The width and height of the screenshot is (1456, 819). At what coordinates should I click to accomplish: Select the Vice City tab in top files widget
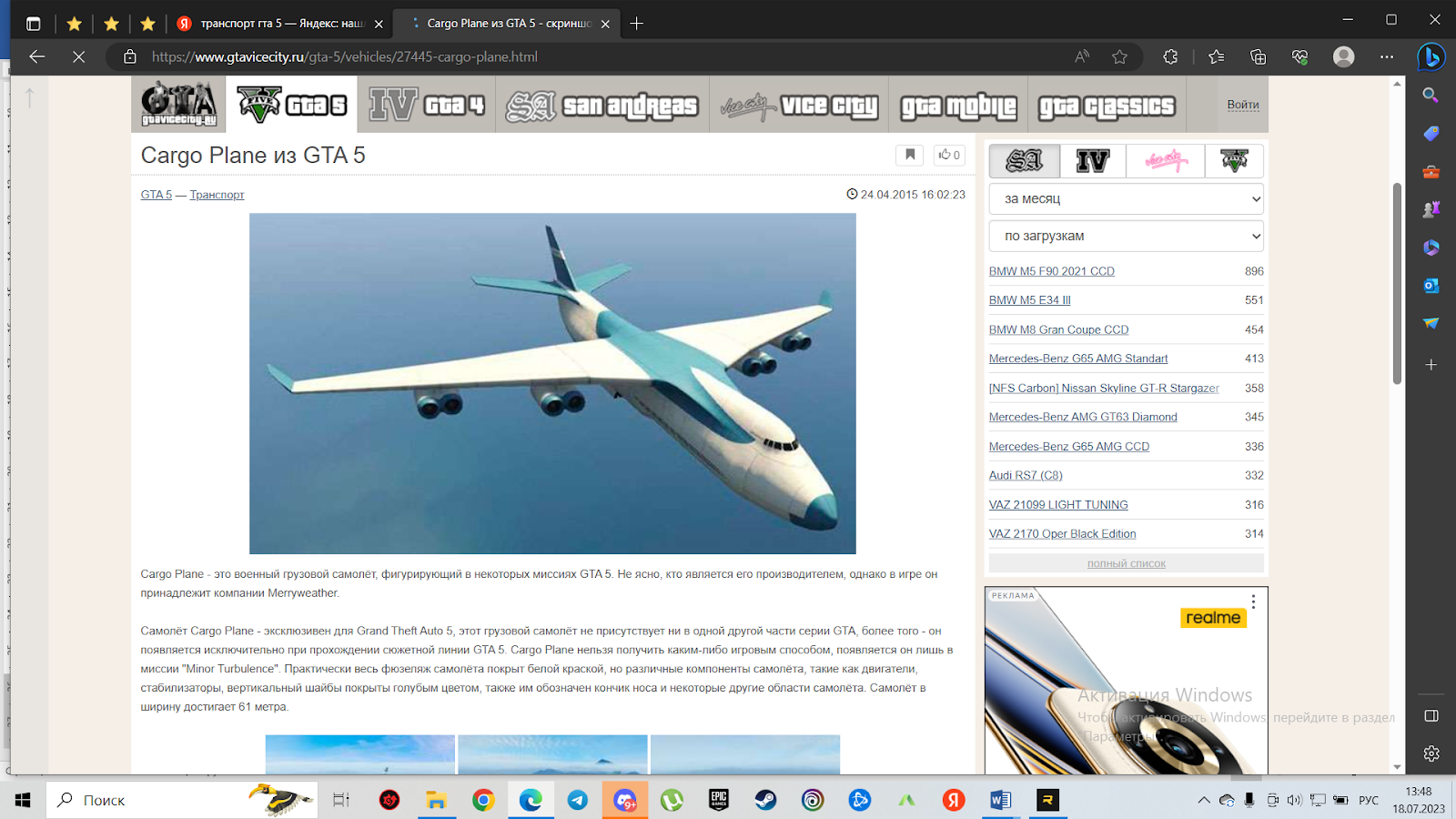[1166, 161]
